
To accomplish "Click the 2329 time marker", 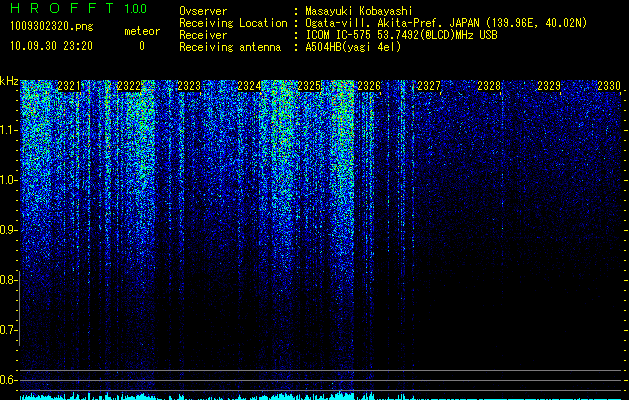I will point(549,86).
